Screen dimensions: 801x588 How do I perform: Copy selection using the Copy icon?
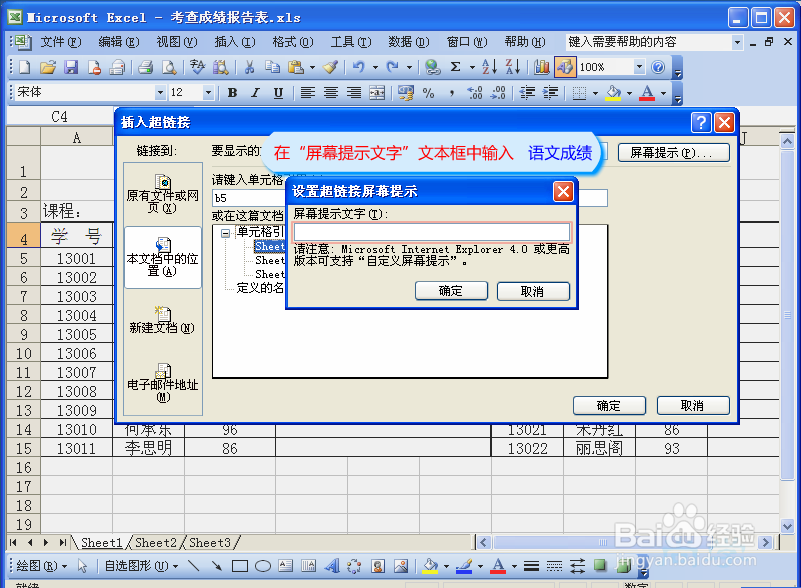[272, 67]
